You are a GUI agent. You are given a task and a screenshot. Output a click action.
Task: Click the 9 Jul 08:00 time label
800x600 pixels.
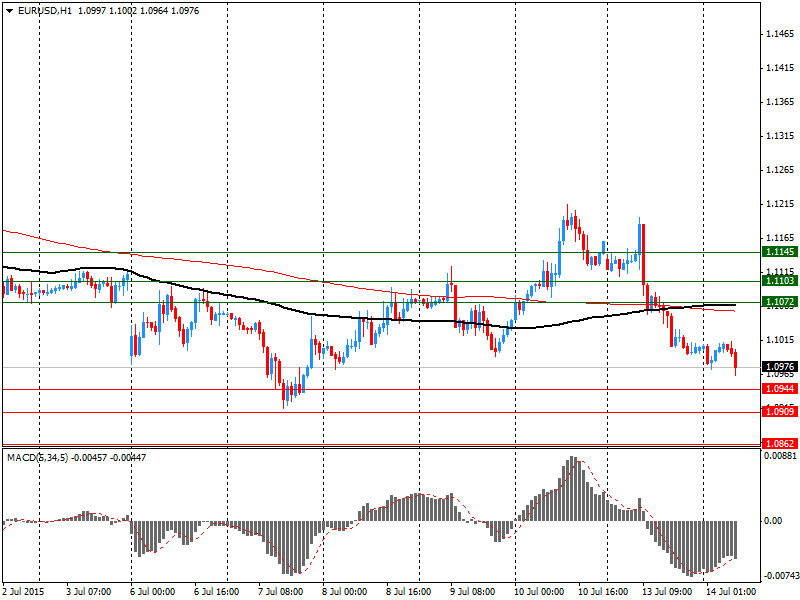pos(472,592)
